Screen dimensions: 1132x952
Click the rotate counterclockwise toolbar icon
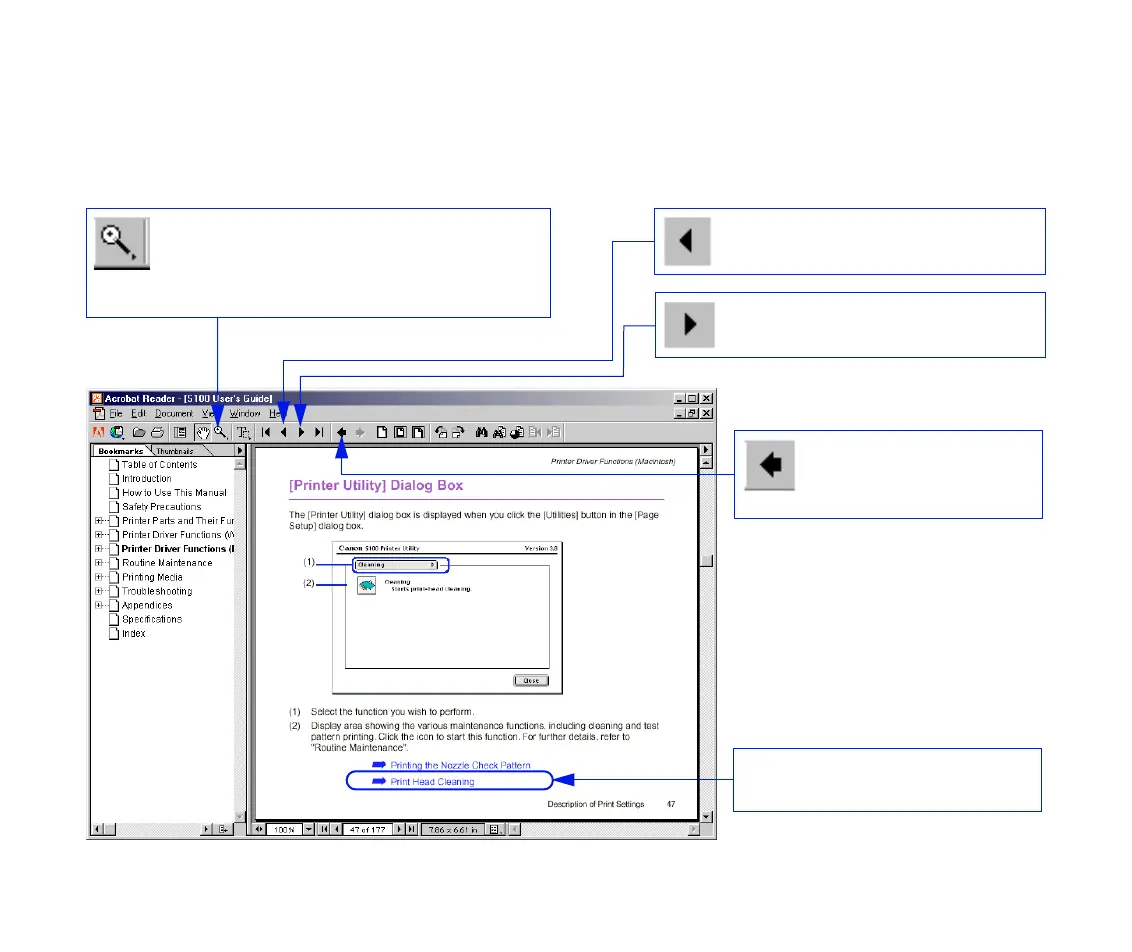440,432
